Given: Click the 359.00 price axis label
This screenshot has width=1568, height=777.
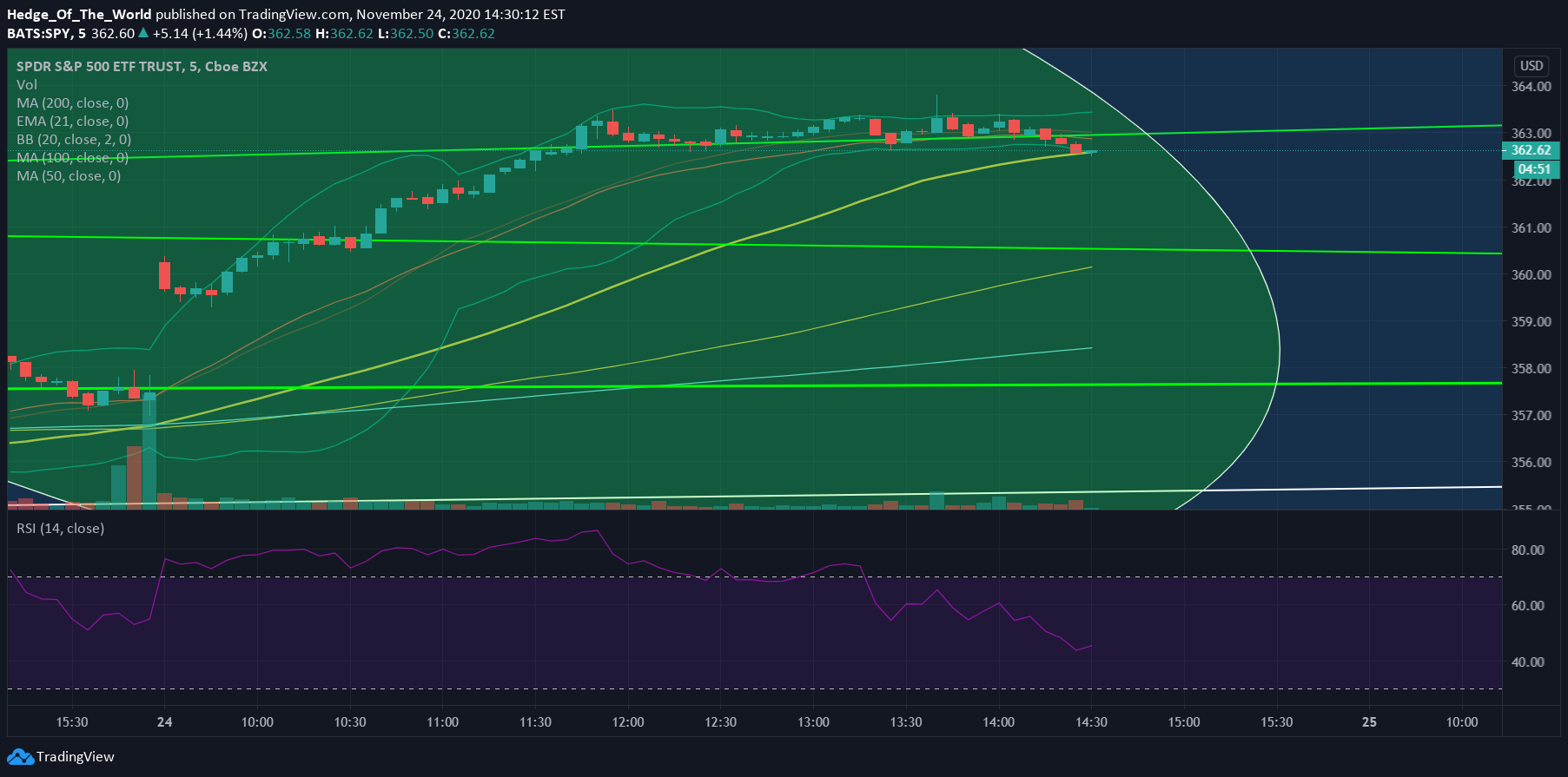Looking at the screenshot, I should (x=1531, y=322).
